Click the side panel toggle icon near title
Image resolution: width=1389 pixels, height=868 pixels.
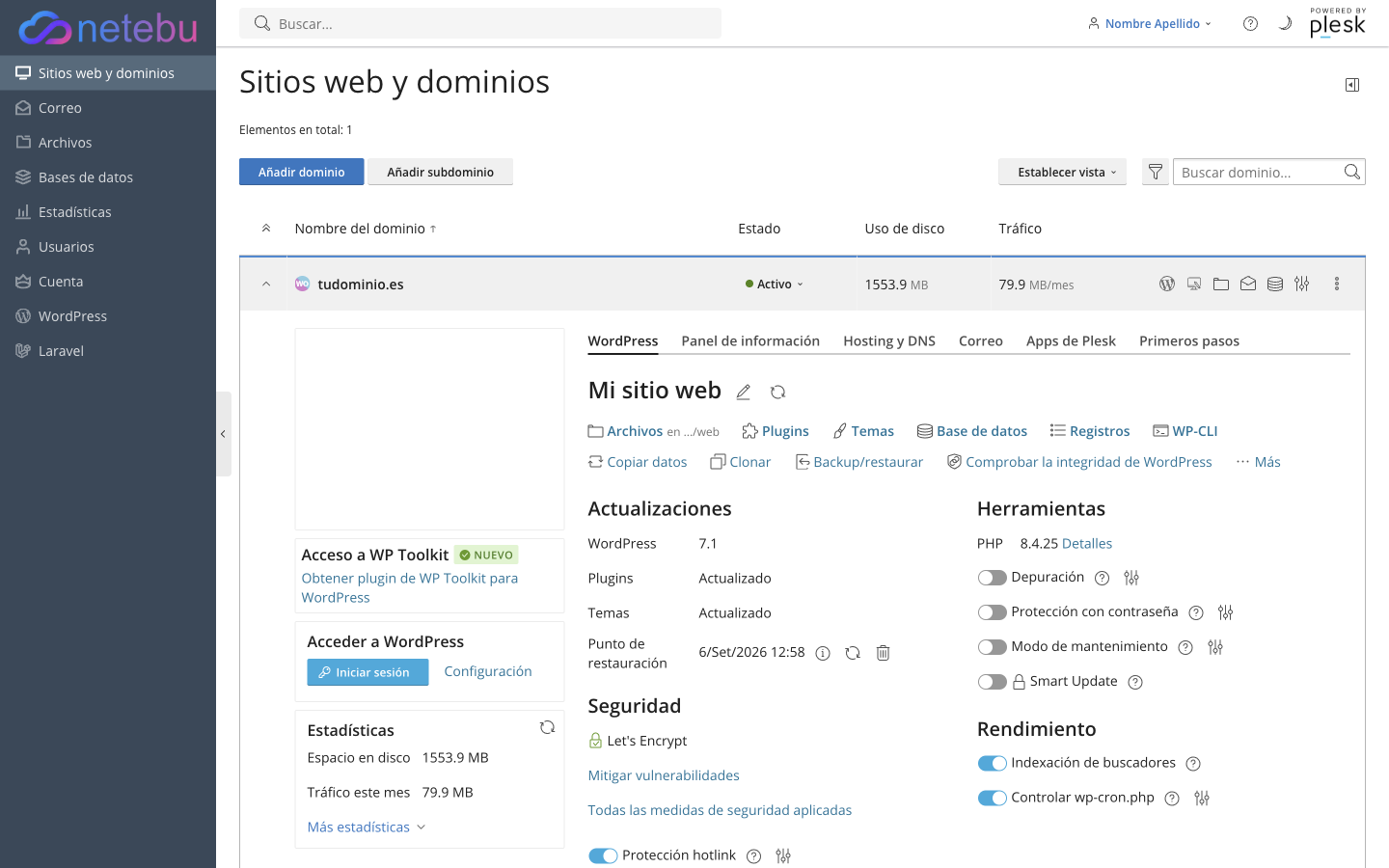coord(1352,85)
